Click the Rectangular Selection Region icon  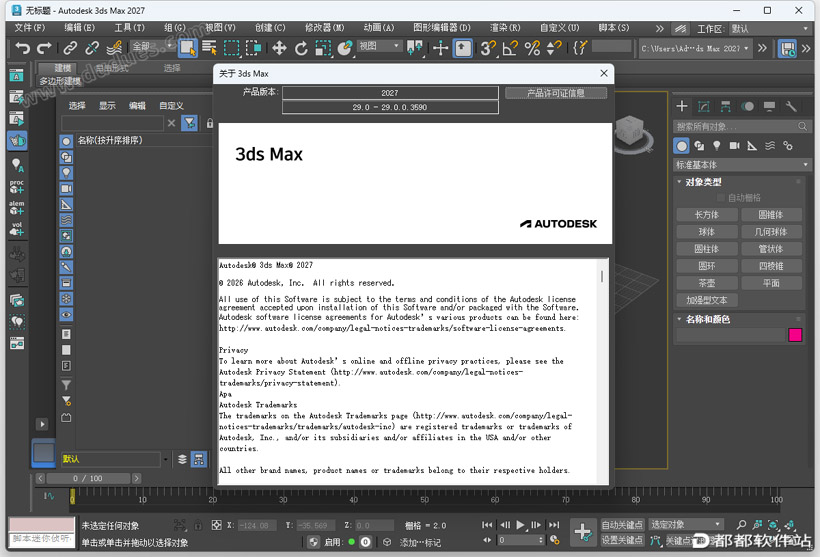coord(232,48)
